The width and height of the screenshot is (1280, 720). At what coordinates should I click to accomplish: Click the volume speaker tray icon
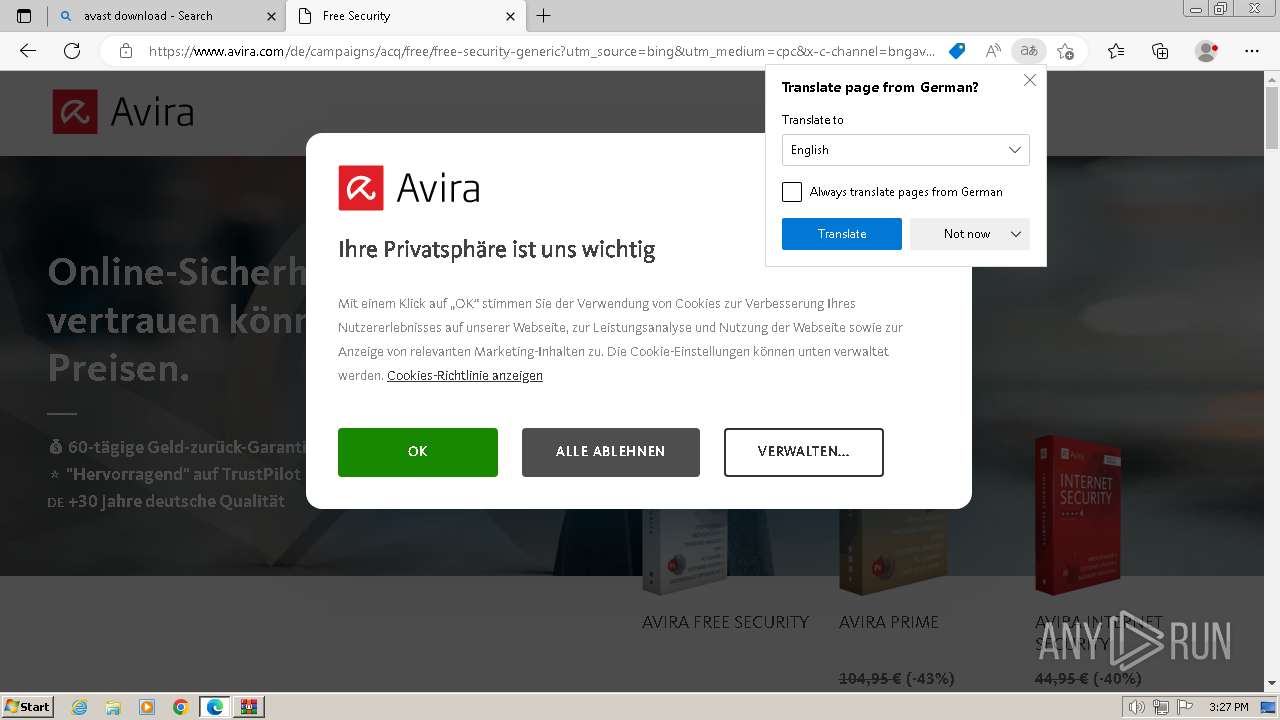[x=1137, y=708]
